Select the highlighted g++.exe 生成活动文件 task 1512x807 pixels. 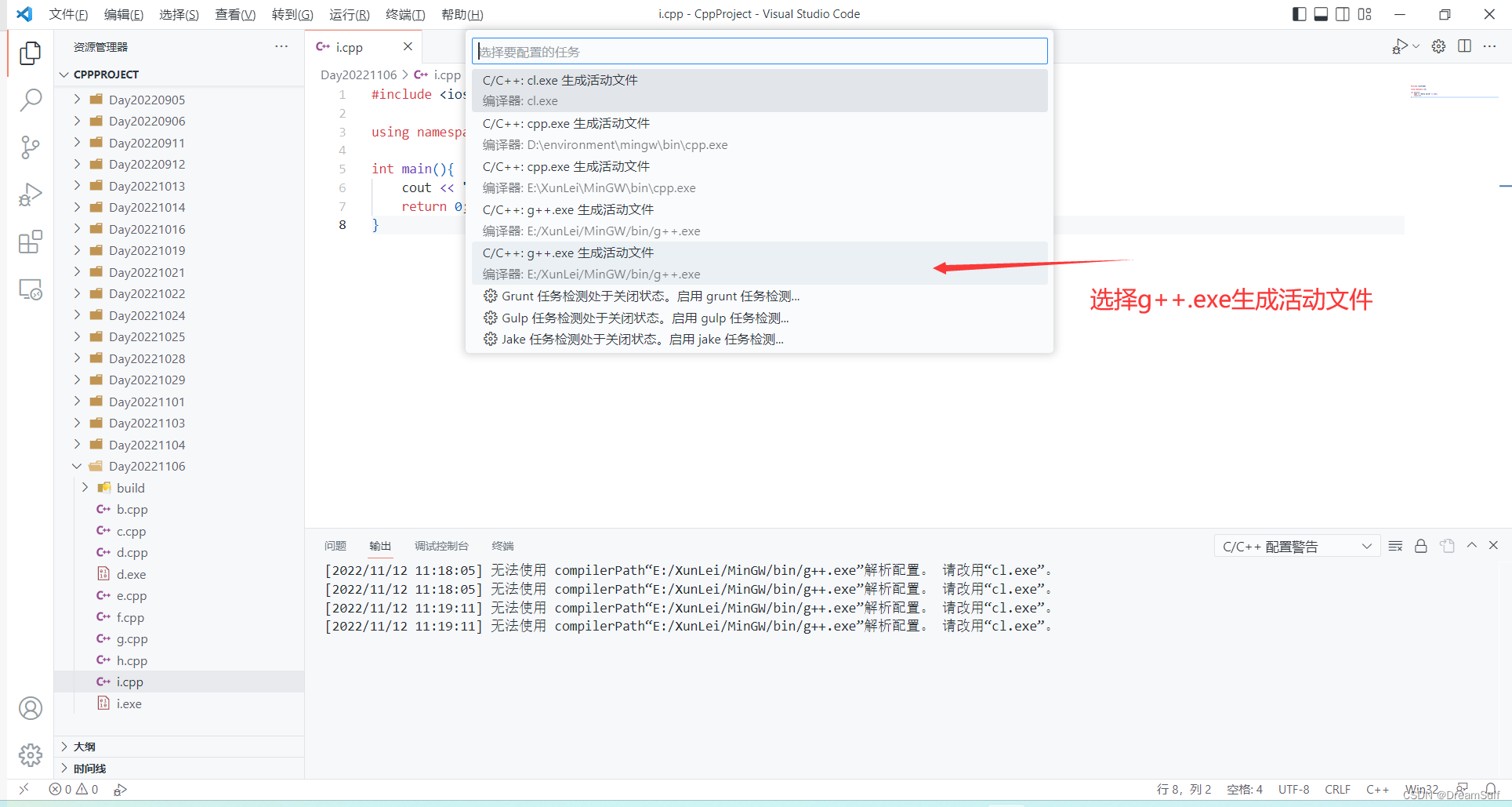pos(760,263)
